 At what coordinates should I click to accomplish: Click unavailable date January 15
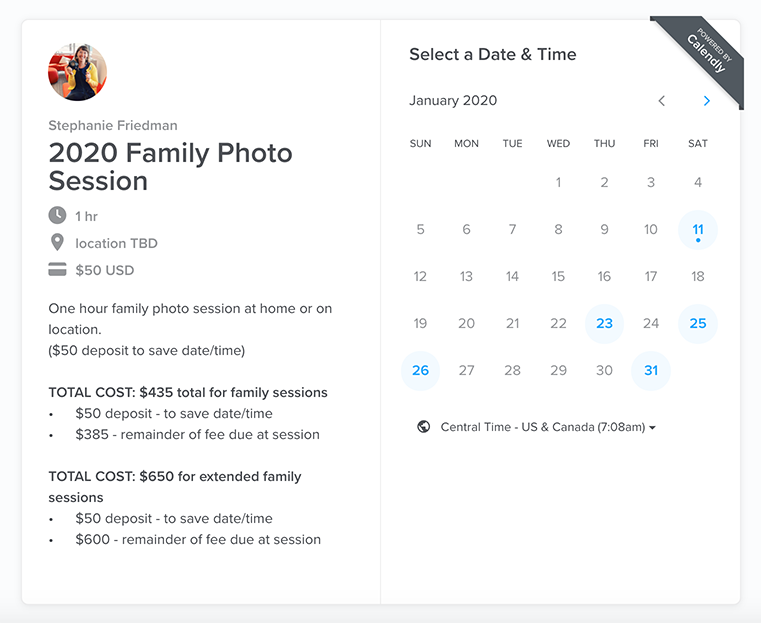pos(558,276)
